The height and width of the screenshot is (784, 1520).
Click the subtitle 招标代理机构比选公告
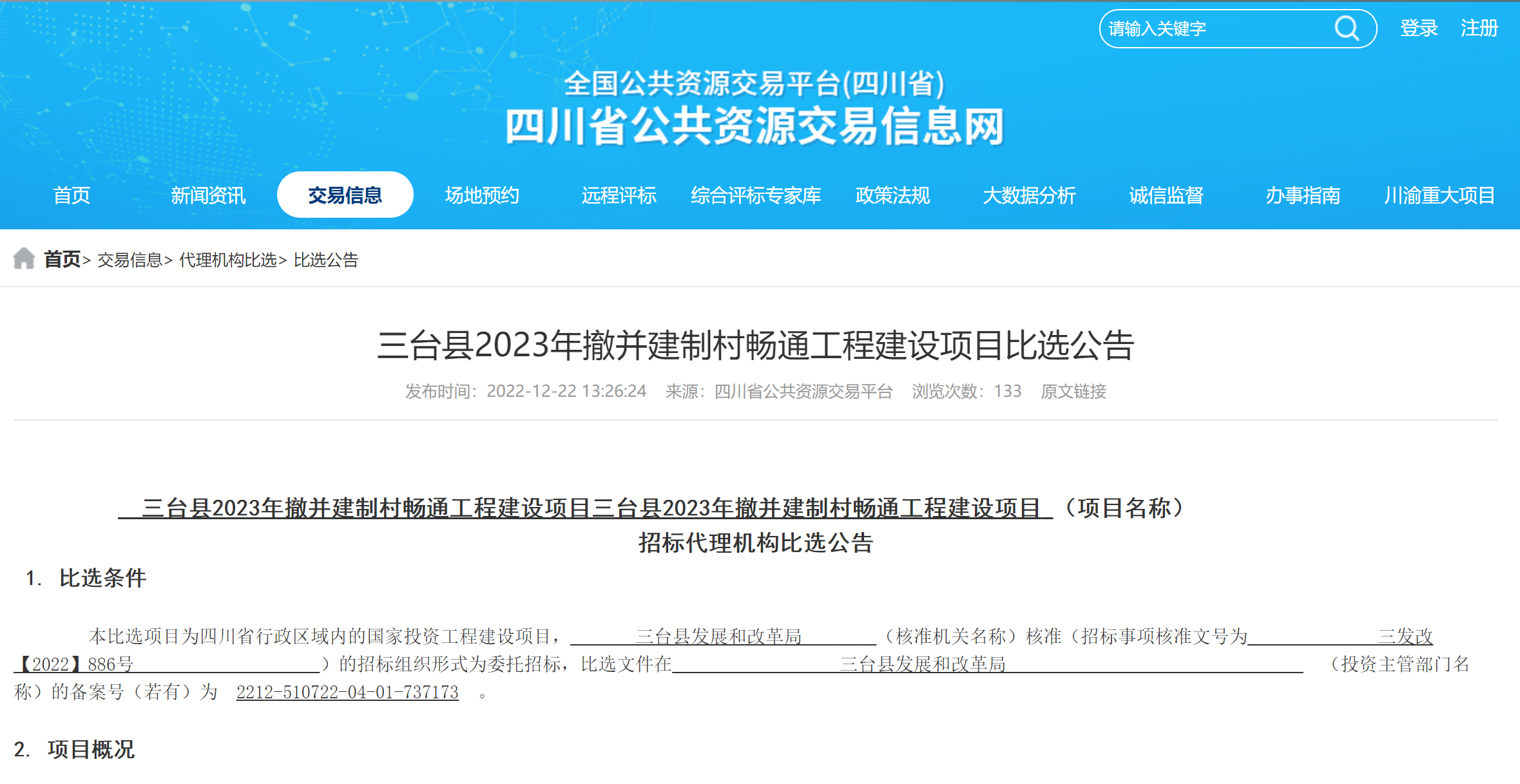(x=755, y=543)
